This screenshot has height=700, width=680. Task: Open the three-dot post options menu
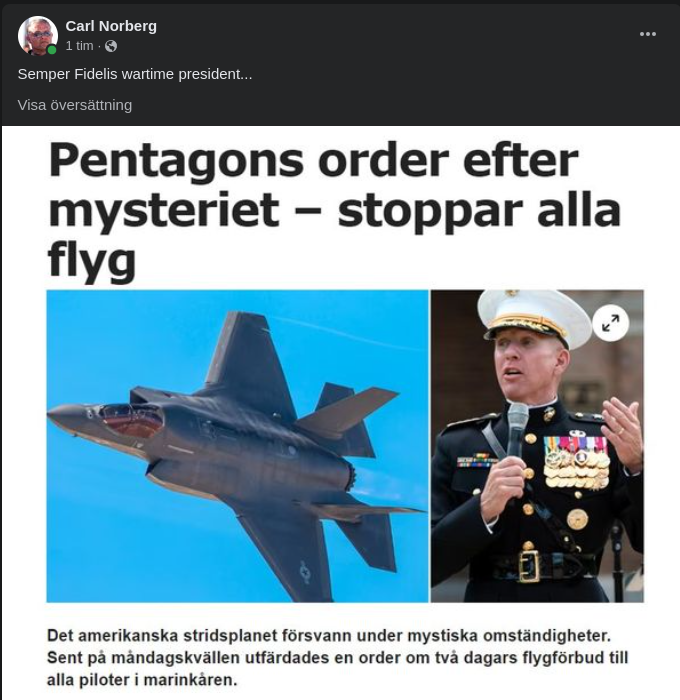(647, 34)
